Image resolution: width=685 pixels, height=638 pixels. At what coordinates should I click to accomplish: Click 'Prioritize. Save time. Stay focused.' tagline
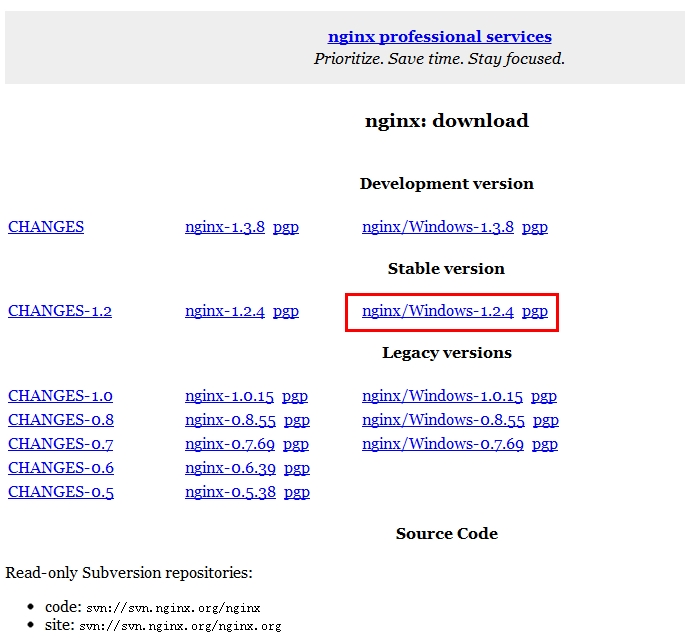[439, 59]
